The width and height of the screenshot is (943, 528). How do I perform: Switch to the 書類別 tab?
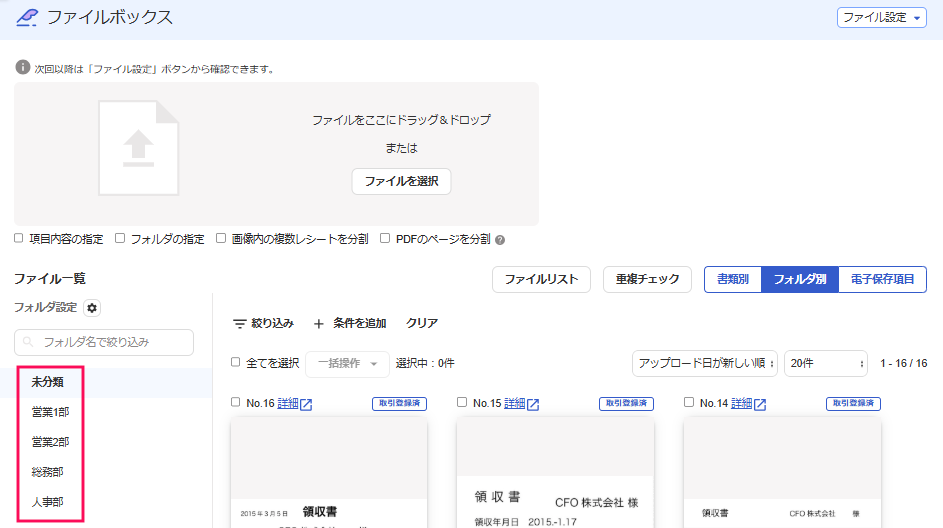[733, 279]
